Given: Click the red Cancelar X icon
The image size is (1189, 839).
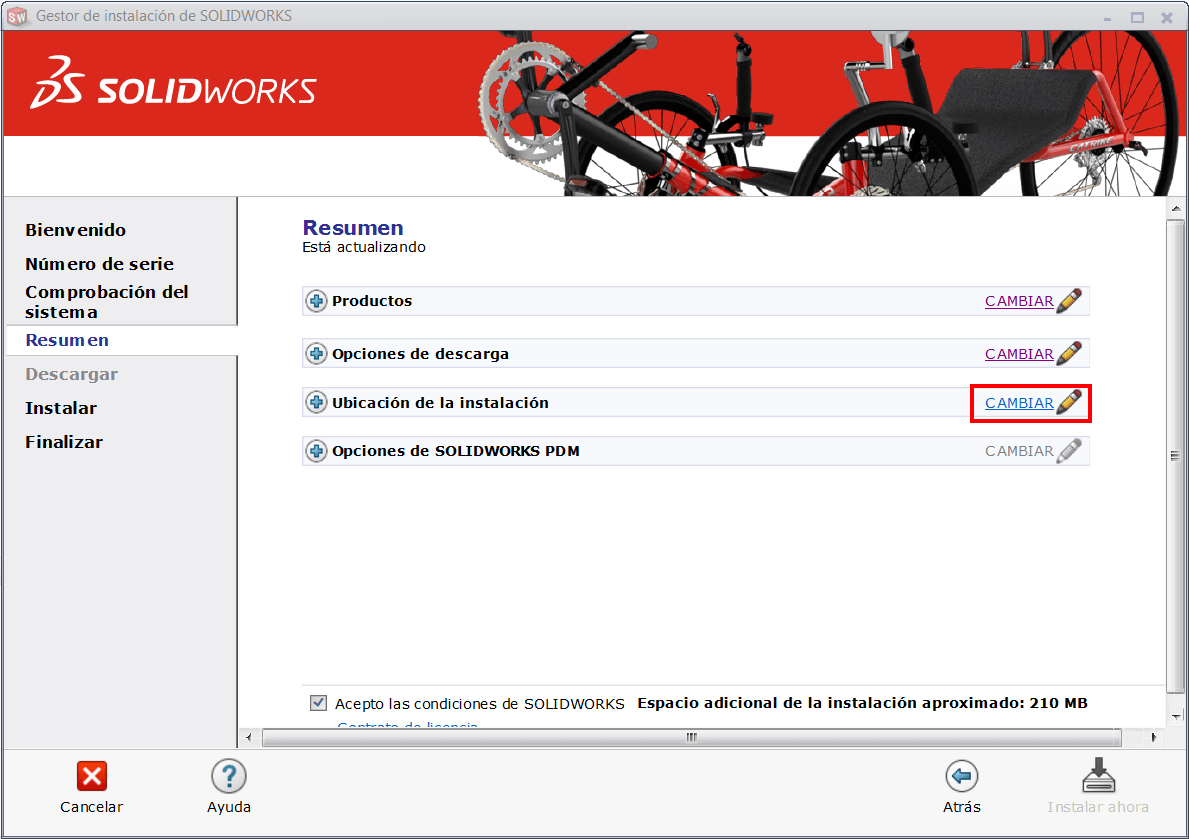Looking at the screenshot, I should pyautogui.click(x=91, y=776).
